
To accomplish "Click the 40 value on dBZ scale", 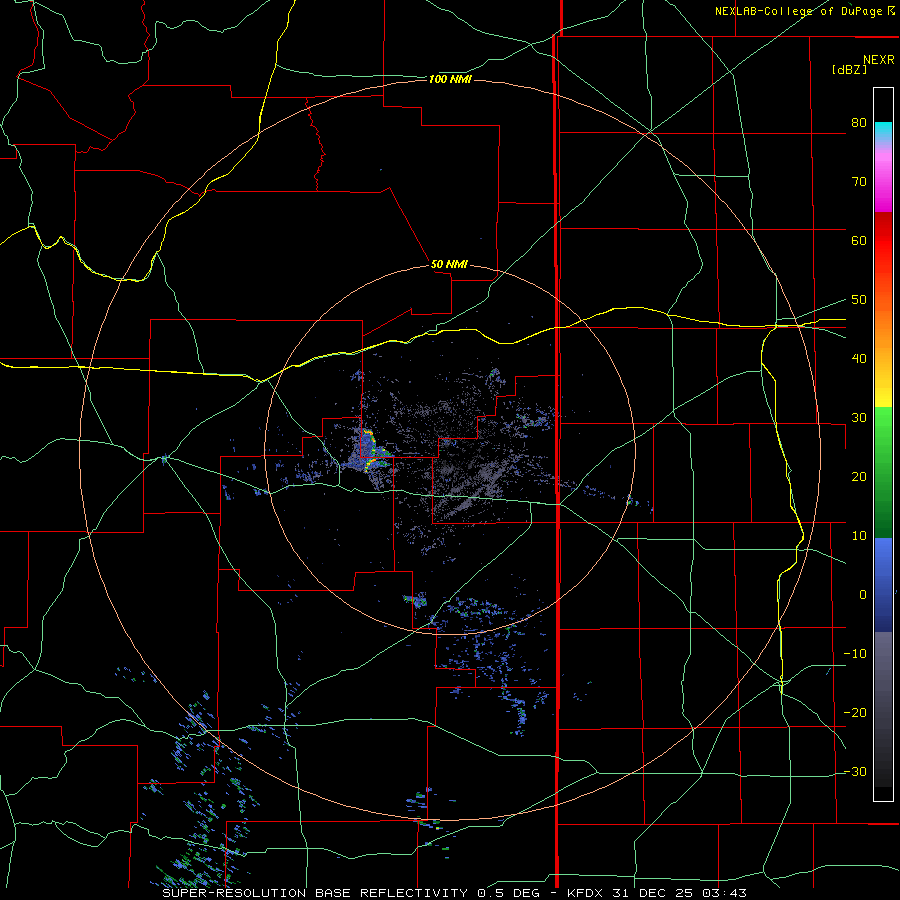I will click(x=859, y=359).
